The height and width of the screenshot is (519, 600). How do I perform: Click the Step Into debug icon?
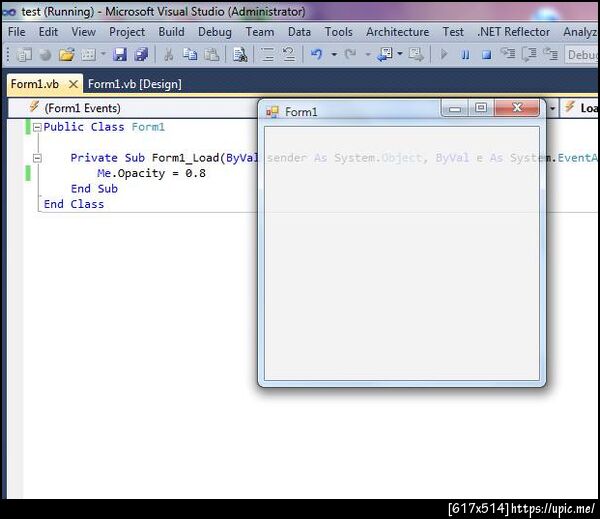508,54
